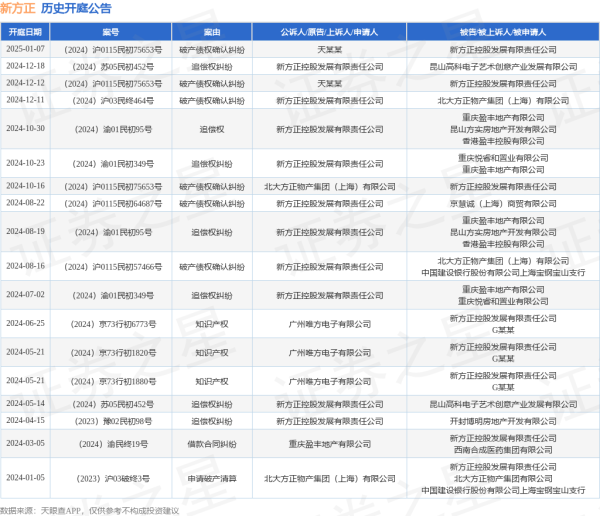The image size is (600, 516).
Task: Click the 公诉人/原告/上诉人/申请人 column header
Action: 329,32
